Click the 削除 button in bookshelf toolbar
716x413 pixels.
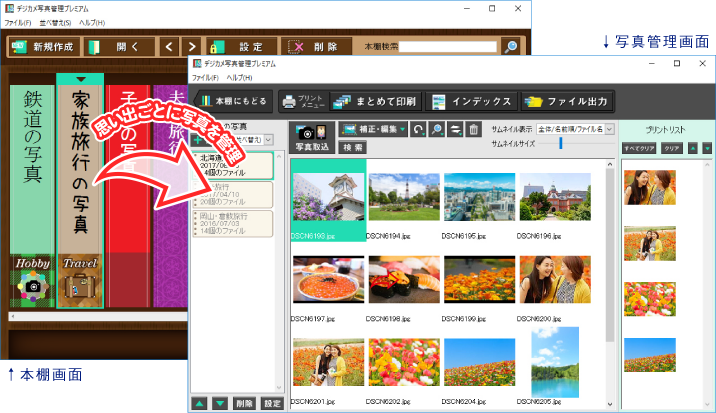(316, 47)
